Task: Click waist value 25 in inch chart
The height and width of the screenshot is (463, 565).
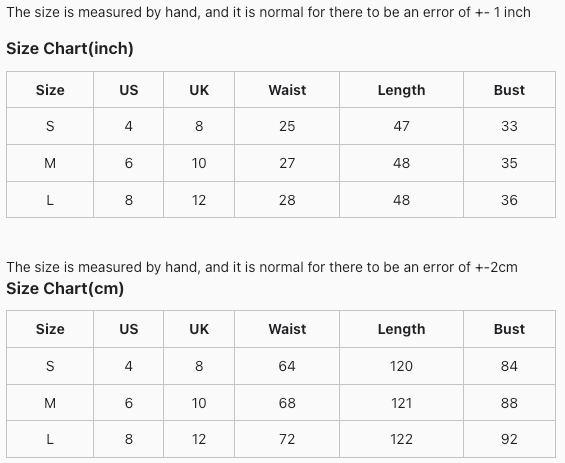Action: click(x=287, y=126)
